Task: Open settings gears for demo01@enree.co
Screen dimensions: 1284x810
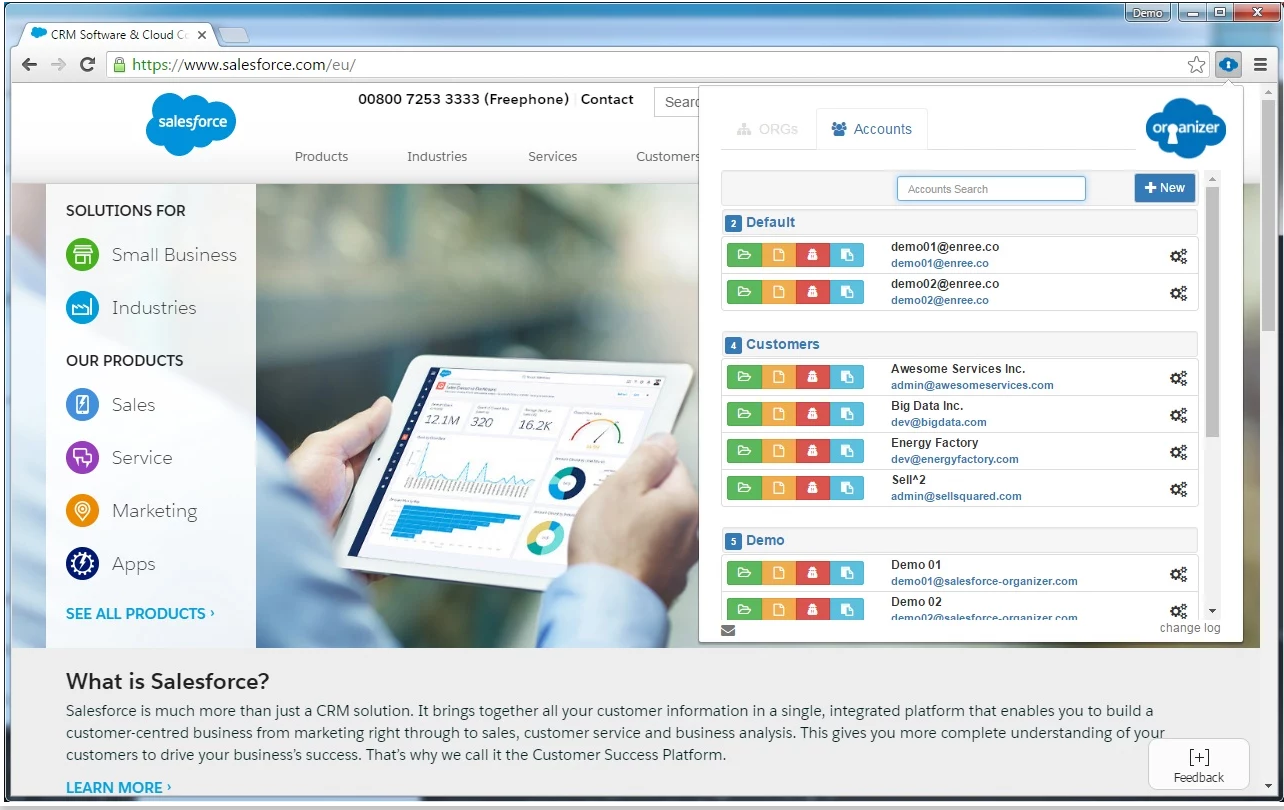Action: pyautogui.click(x=1178, y=256)
